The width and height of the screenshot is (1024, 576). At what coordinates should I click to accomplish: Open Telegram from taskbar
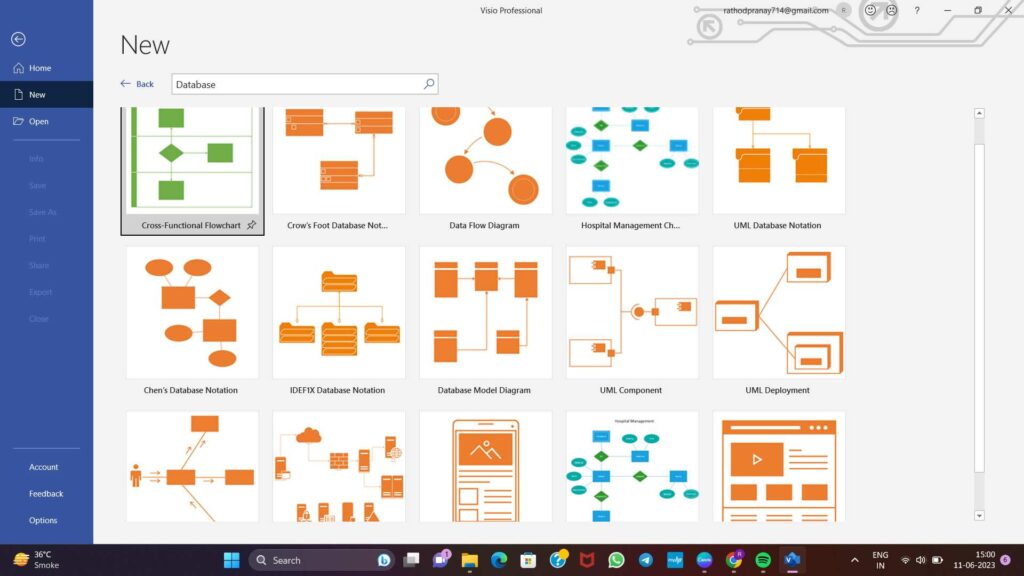coord(645,560)
